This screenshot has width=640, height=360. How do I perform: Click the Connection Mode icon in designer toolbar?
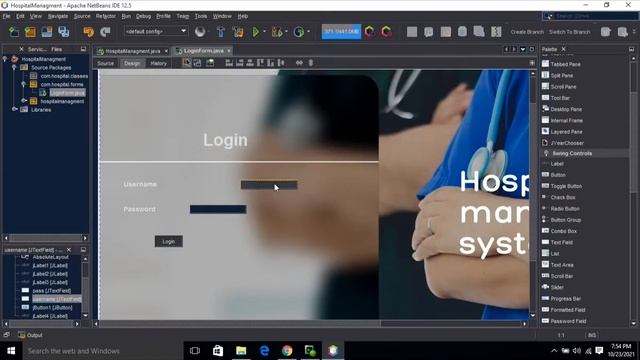198,63
